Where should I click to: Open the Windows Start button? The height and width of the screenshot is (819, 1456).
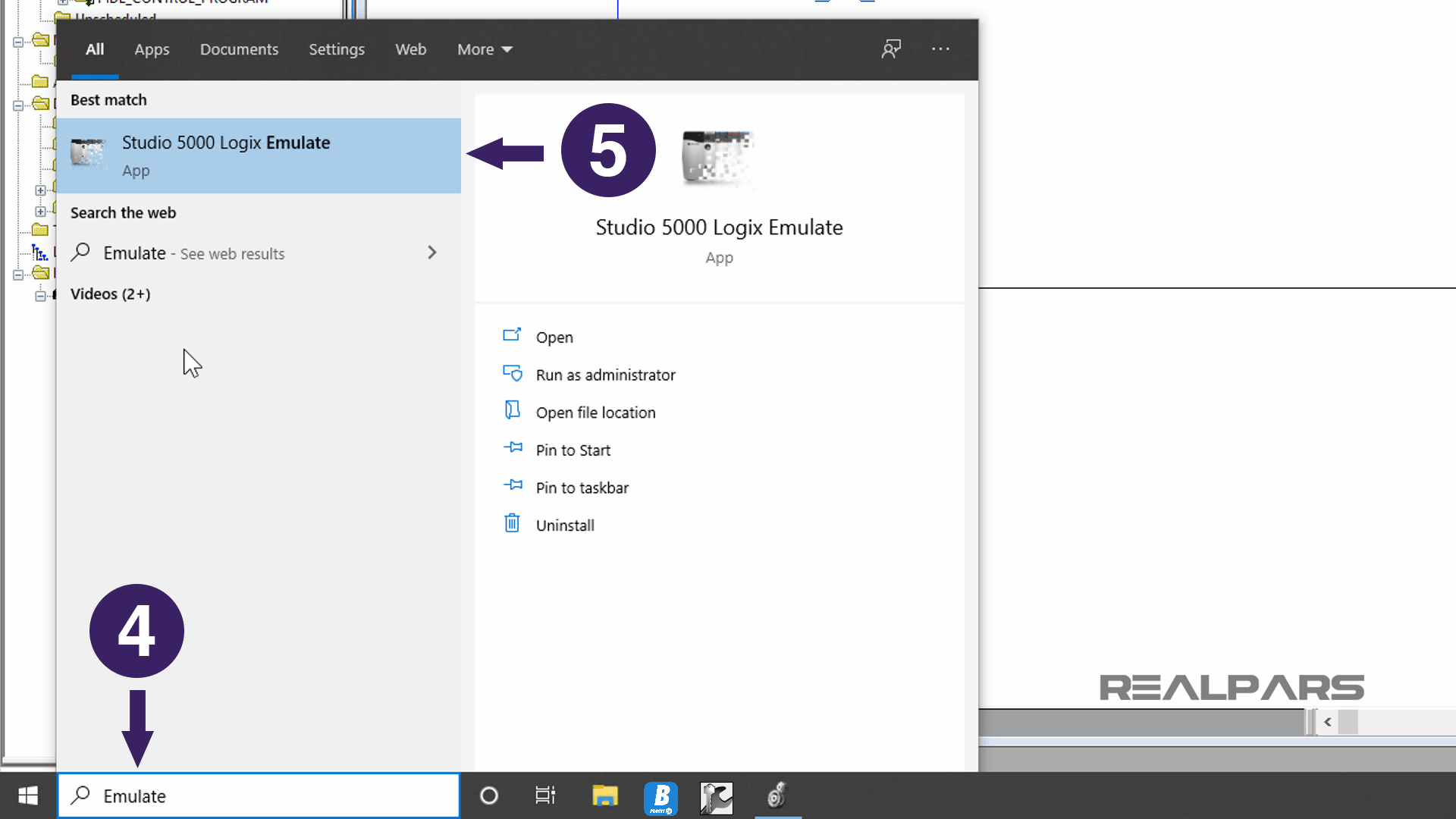pos(28,795)
